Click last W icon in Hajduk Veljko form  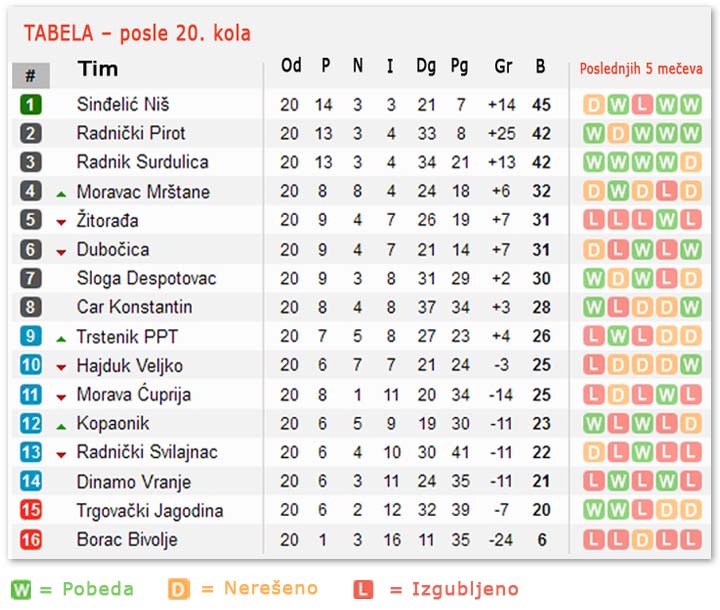[x=691, y=365]
